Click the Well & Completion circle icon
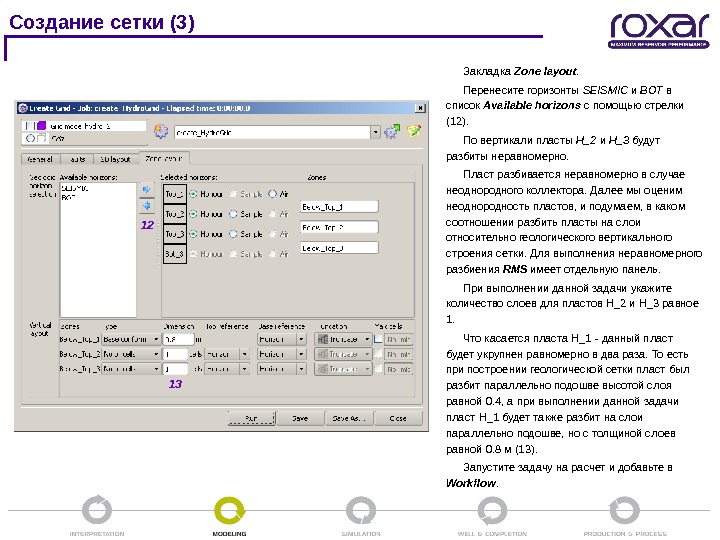 492,510
